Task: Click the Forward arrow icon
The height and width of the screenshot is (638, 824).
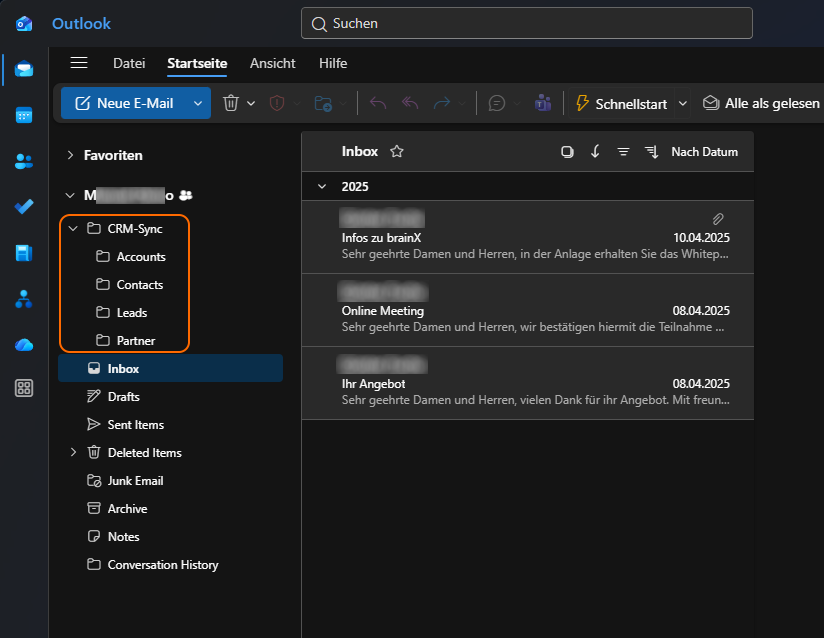Action: [442, 103]
